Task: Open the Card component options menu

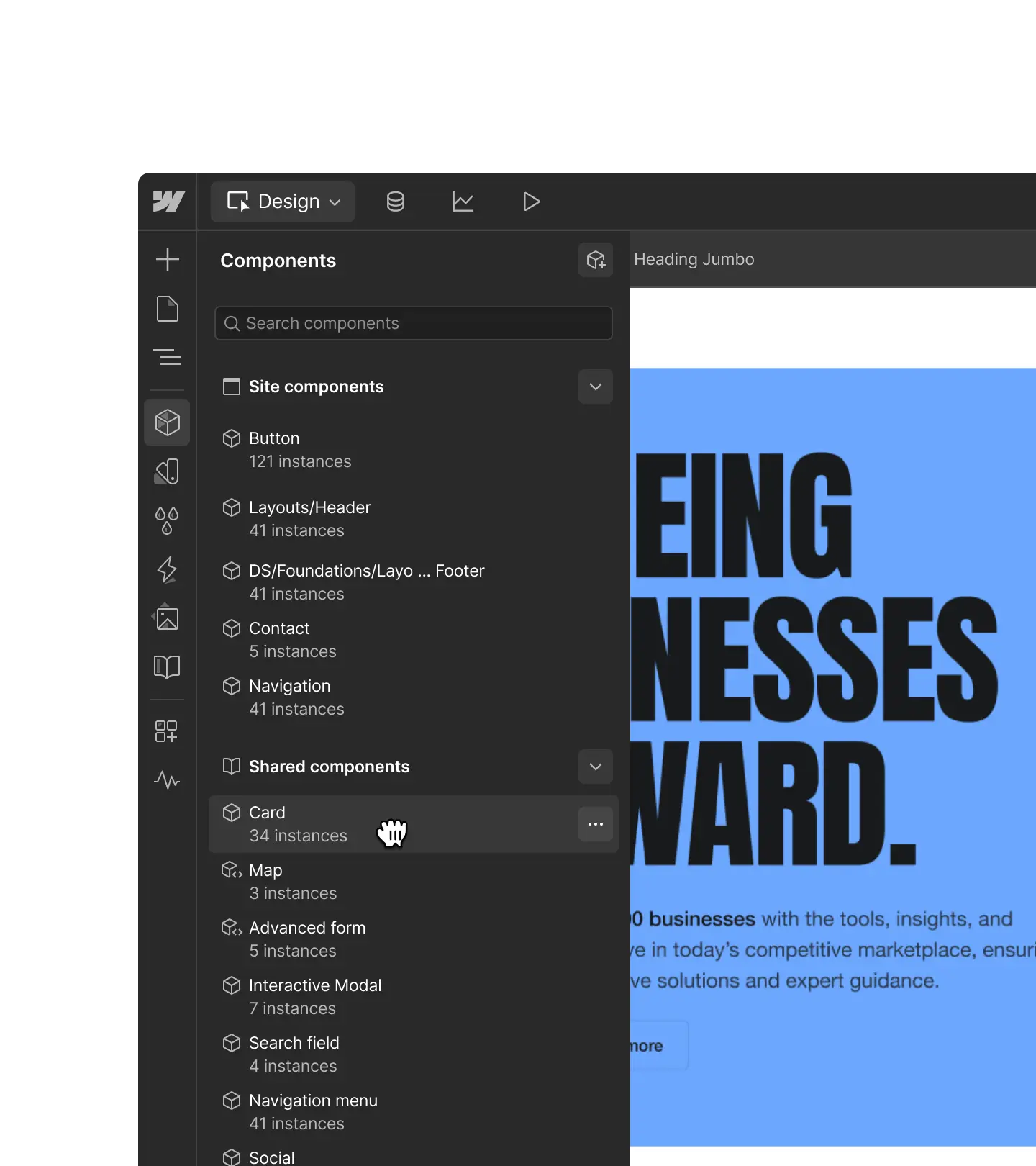Action: pyautogui.click(x=595, y=824)
